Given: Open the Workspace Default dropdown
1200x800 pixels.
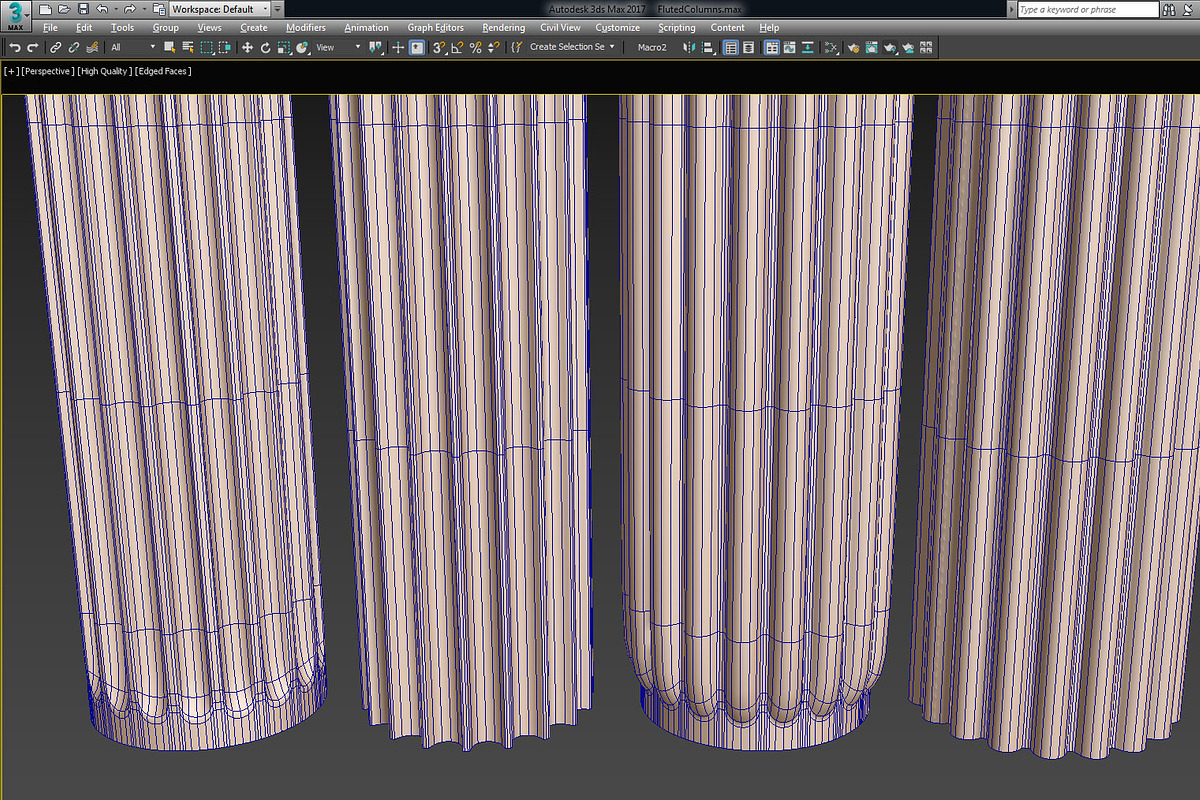Looking at the screenshot, I should pyautogui.click(x=218, y=8).
